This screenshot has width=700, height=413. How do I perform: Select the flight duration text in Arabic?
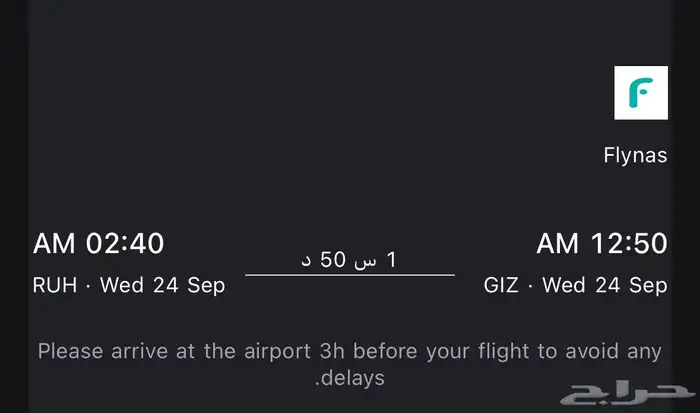(350, 260)
